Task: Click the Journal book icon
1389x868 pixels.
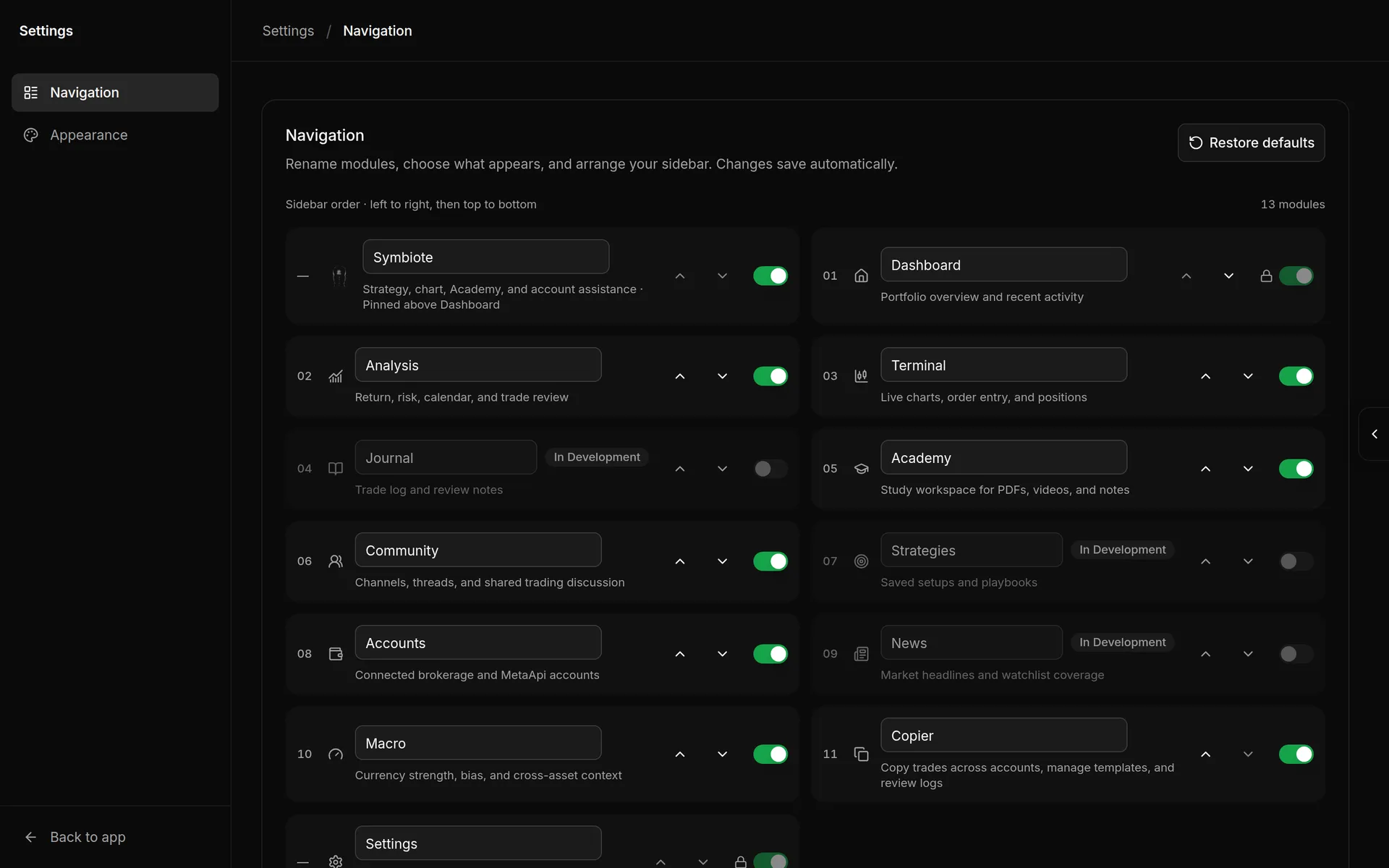Action: (x=336, y=469)
